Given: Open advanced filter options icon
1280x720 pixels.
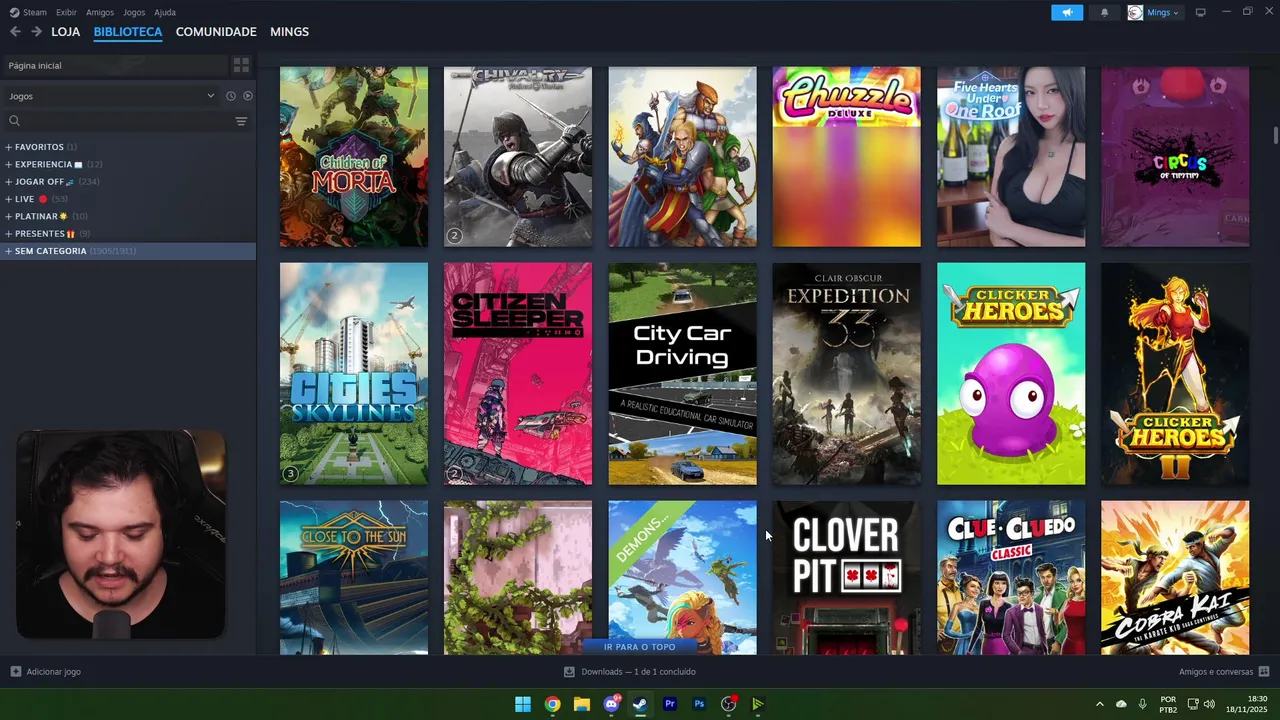Looking at the screenshot, I should tap(241, 121).
